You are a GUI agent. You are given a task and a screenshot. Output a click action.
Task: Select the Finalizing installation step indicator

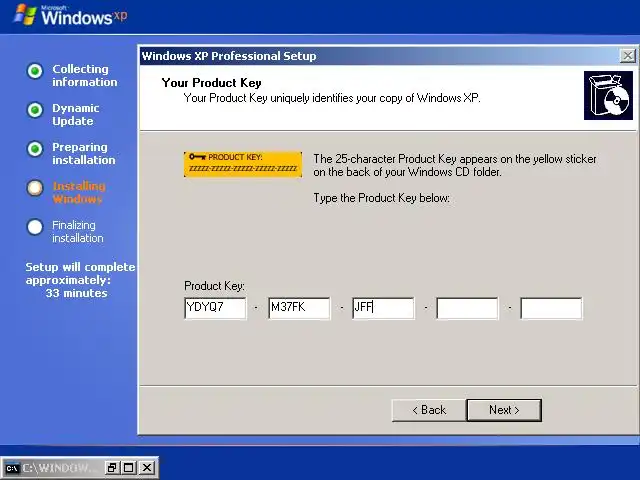coord(35,227)
